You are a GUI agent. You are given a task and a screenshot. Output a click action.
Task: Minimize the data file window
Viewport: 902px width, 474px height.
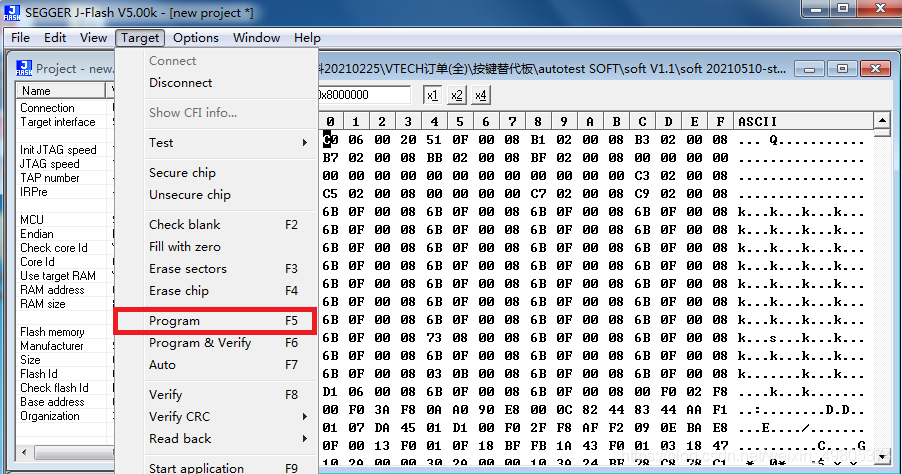pyautogui.click(x=809, y=69)
